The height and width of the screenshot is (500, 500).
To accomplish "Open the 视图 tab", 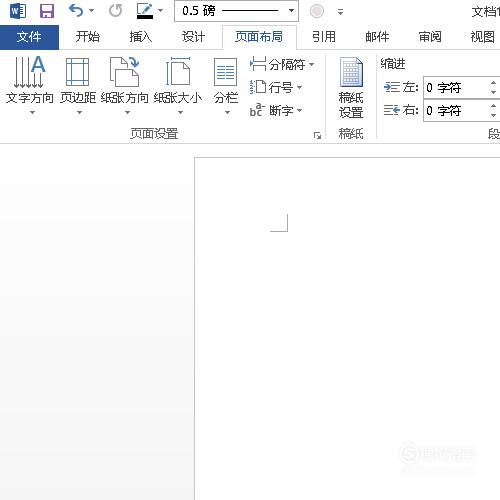I will 482,37.
